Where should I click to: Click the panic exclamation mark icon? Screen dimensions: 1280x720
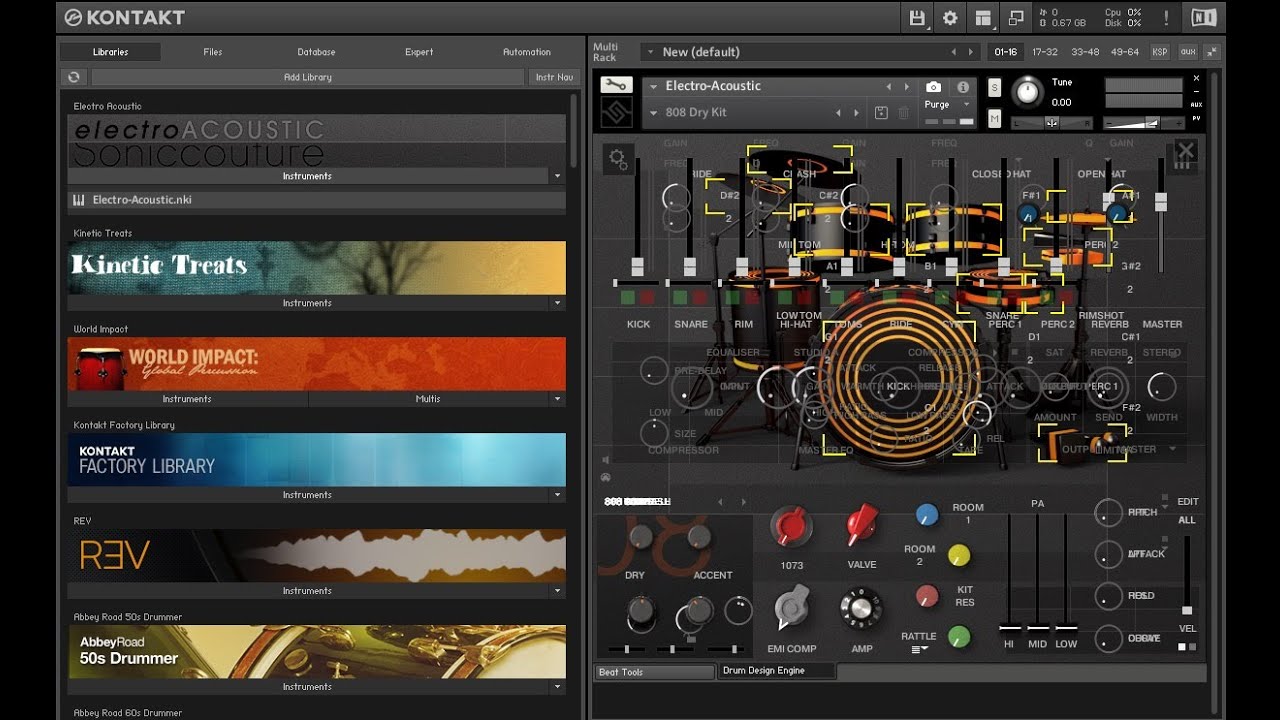click(1166, 18)
